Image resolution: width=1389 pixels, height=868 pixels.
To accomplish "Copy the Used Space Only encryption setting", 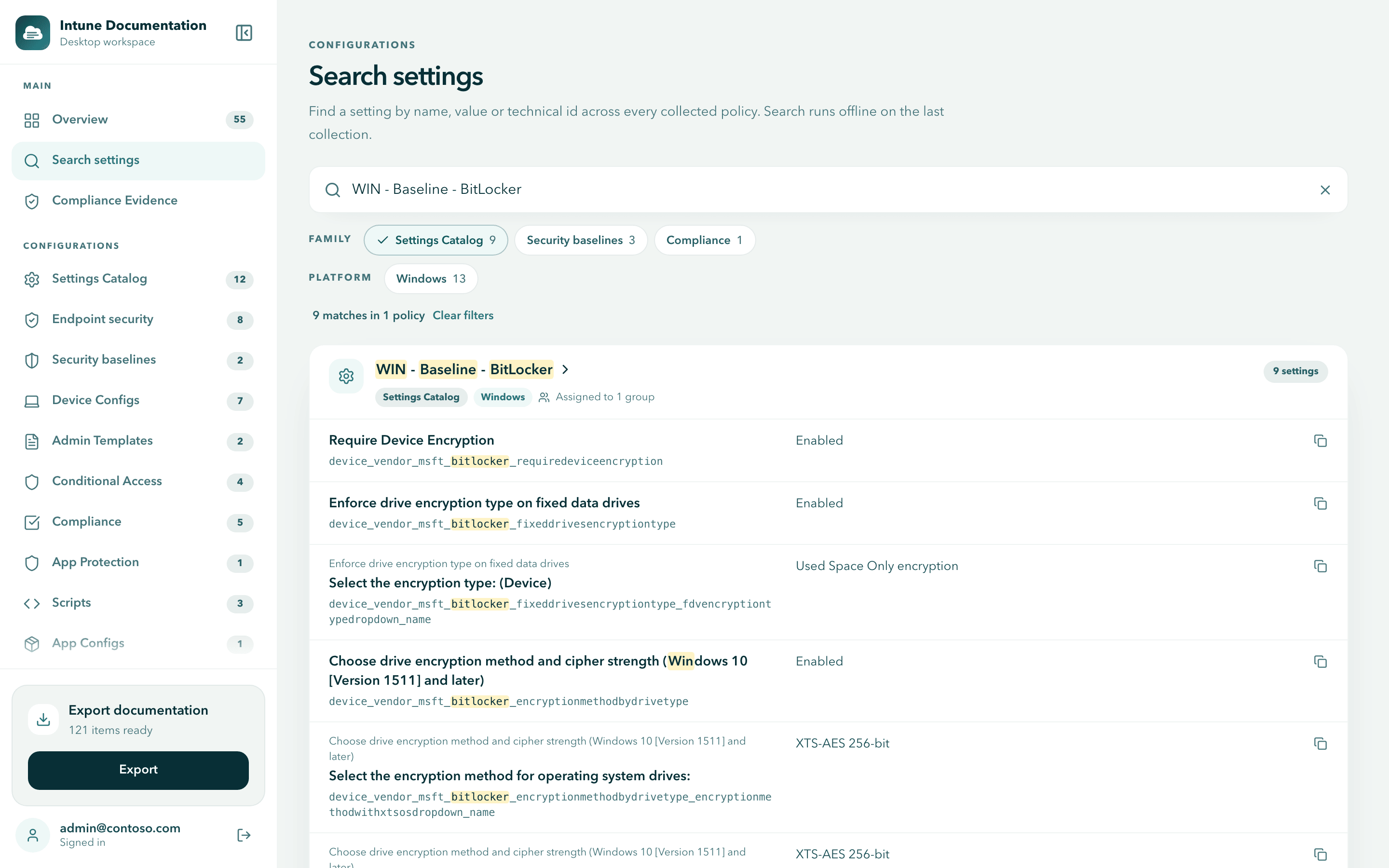I will pos(1320,566).
